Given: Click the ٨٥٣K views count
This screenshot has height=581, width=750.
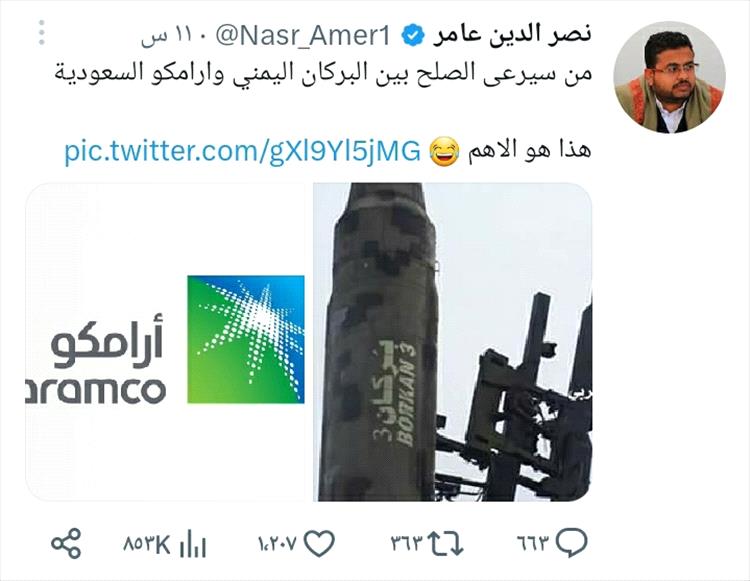Looking at the screenshot, I should (147, 545).
